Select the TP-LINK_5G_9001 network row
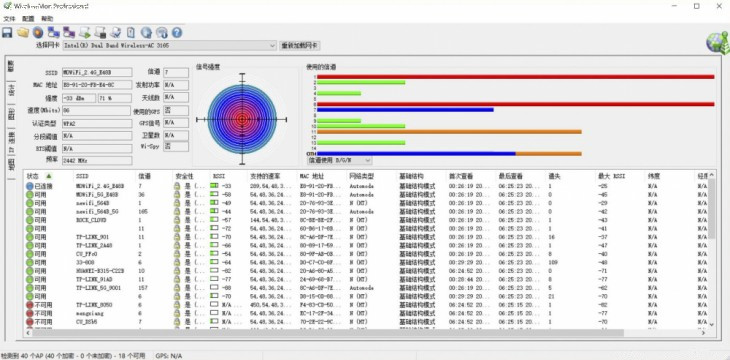This screenshot has width=730, height=360. [x=366, y=288]
